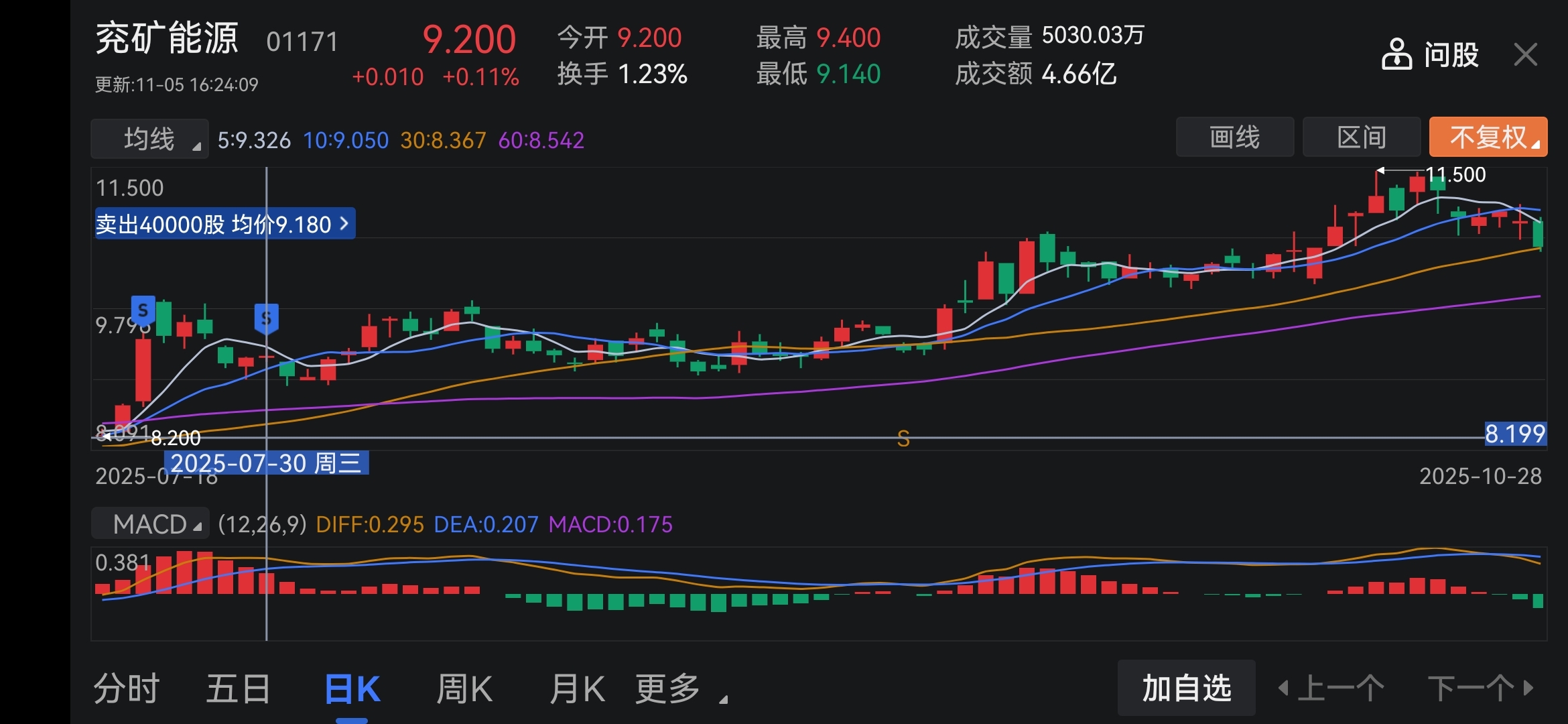Tap the left arrow next to 上一个
The height and width of the screenshot is (724, 1568).
[x=1283, y=688]
